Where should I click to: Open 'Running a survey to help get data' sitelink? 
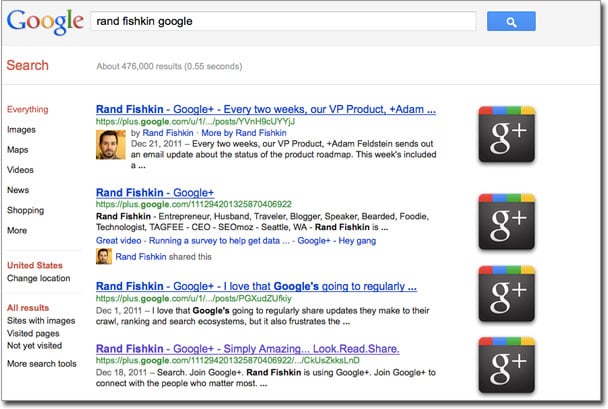(x=219, y=241)
